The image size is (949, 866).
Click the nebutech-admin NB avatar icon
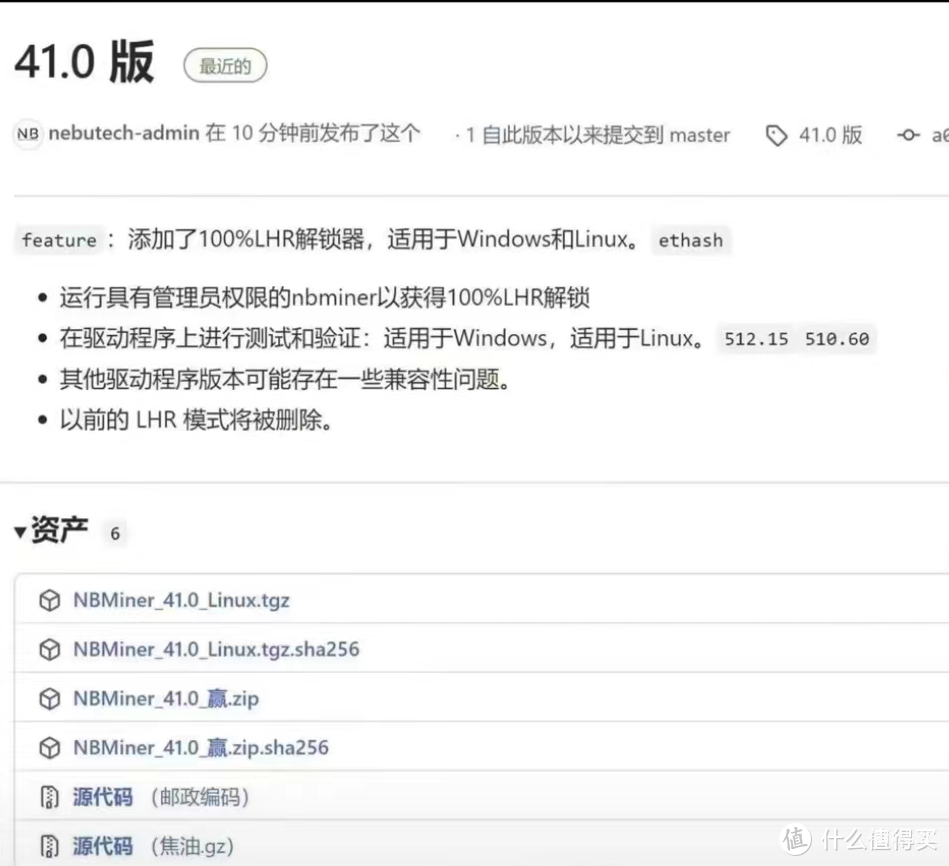pyautogui.click(x=28, y=134)
